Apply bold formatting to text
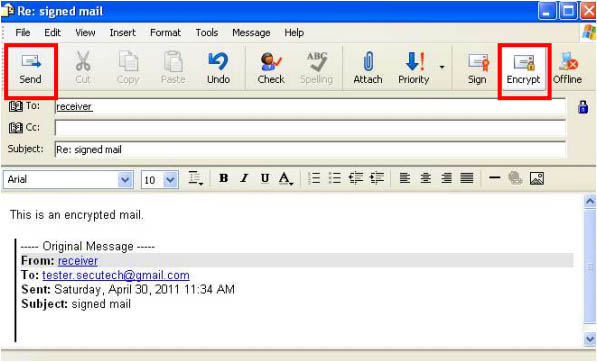The height and width of the screenshot is (362, 597). tap(224, 178)
